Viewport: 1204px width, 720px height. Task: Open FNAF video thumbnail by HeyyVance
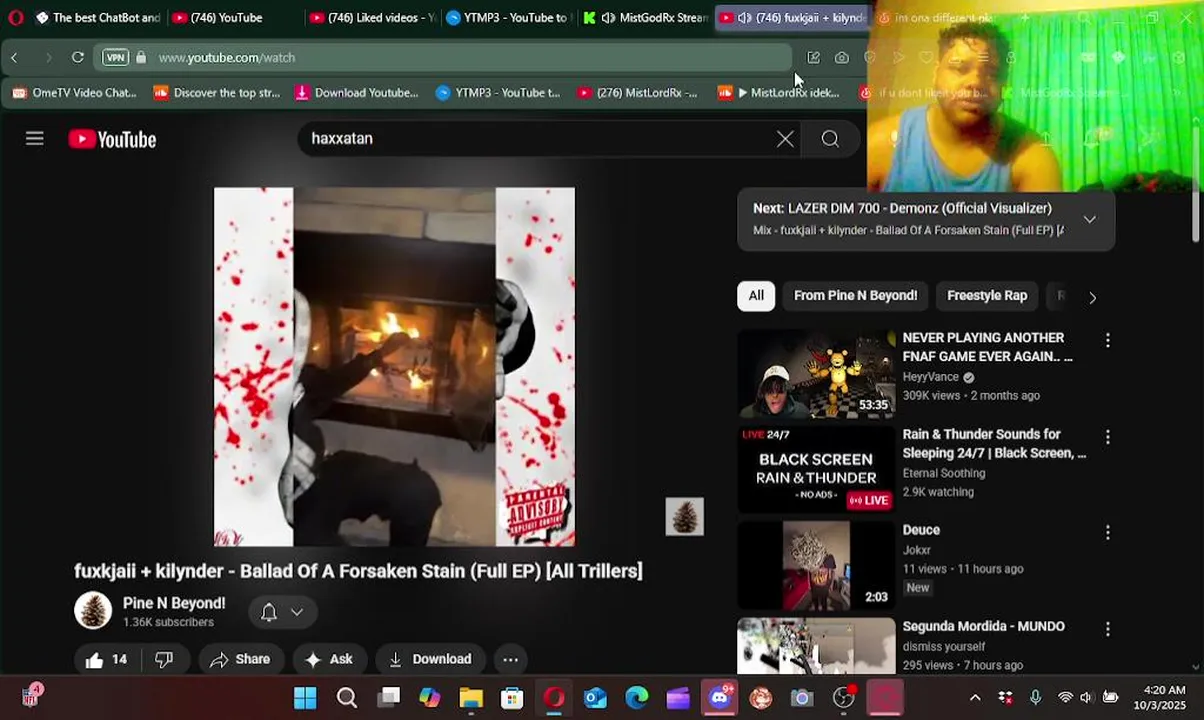(x=816, y=373)
